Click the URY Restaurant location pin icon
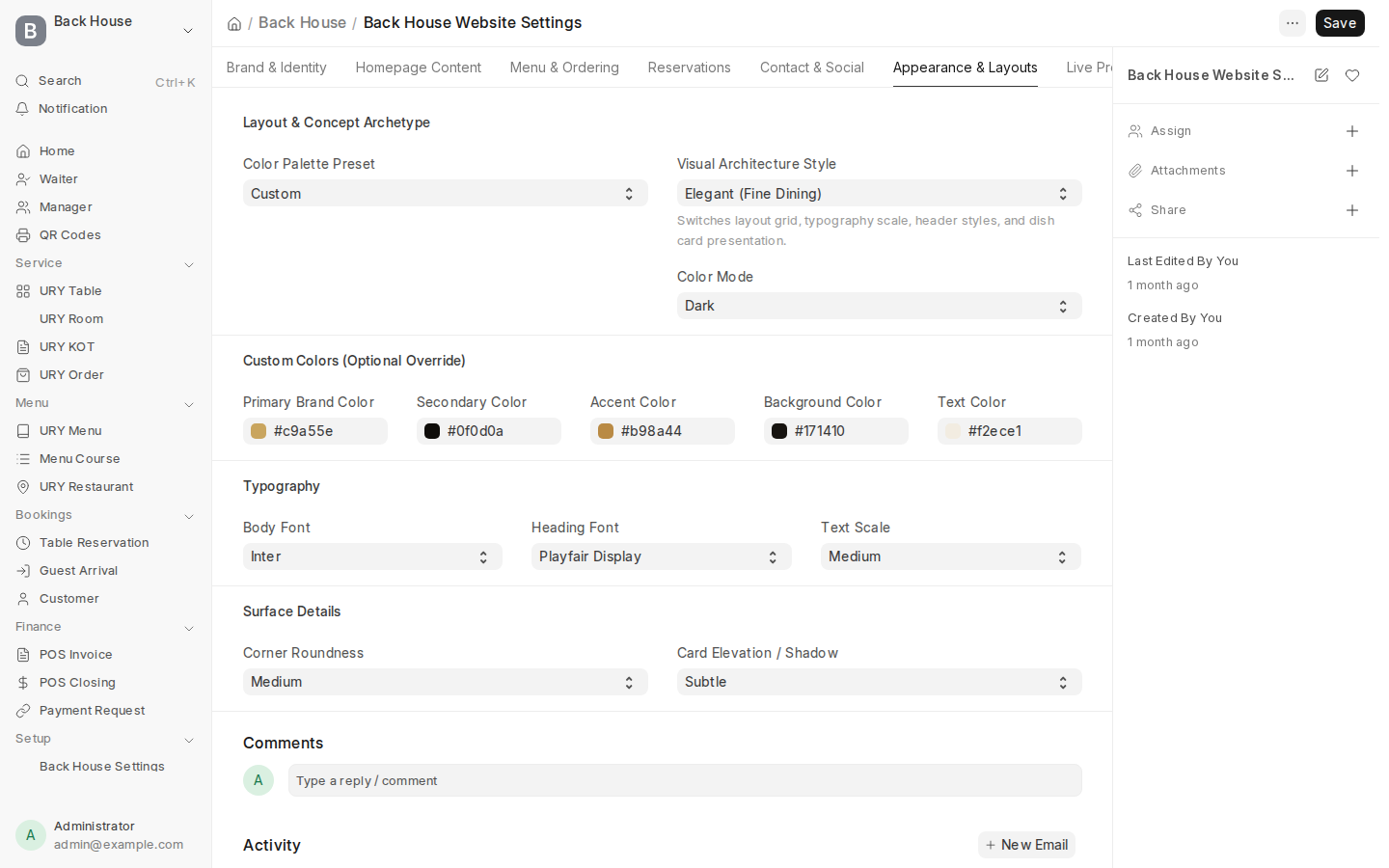 (x=23, y=487)
